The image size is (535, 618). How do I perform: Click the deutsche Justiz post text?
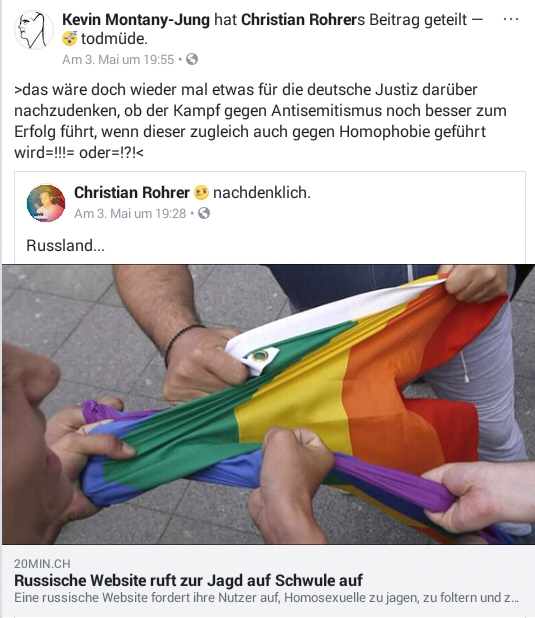[260, 121]
